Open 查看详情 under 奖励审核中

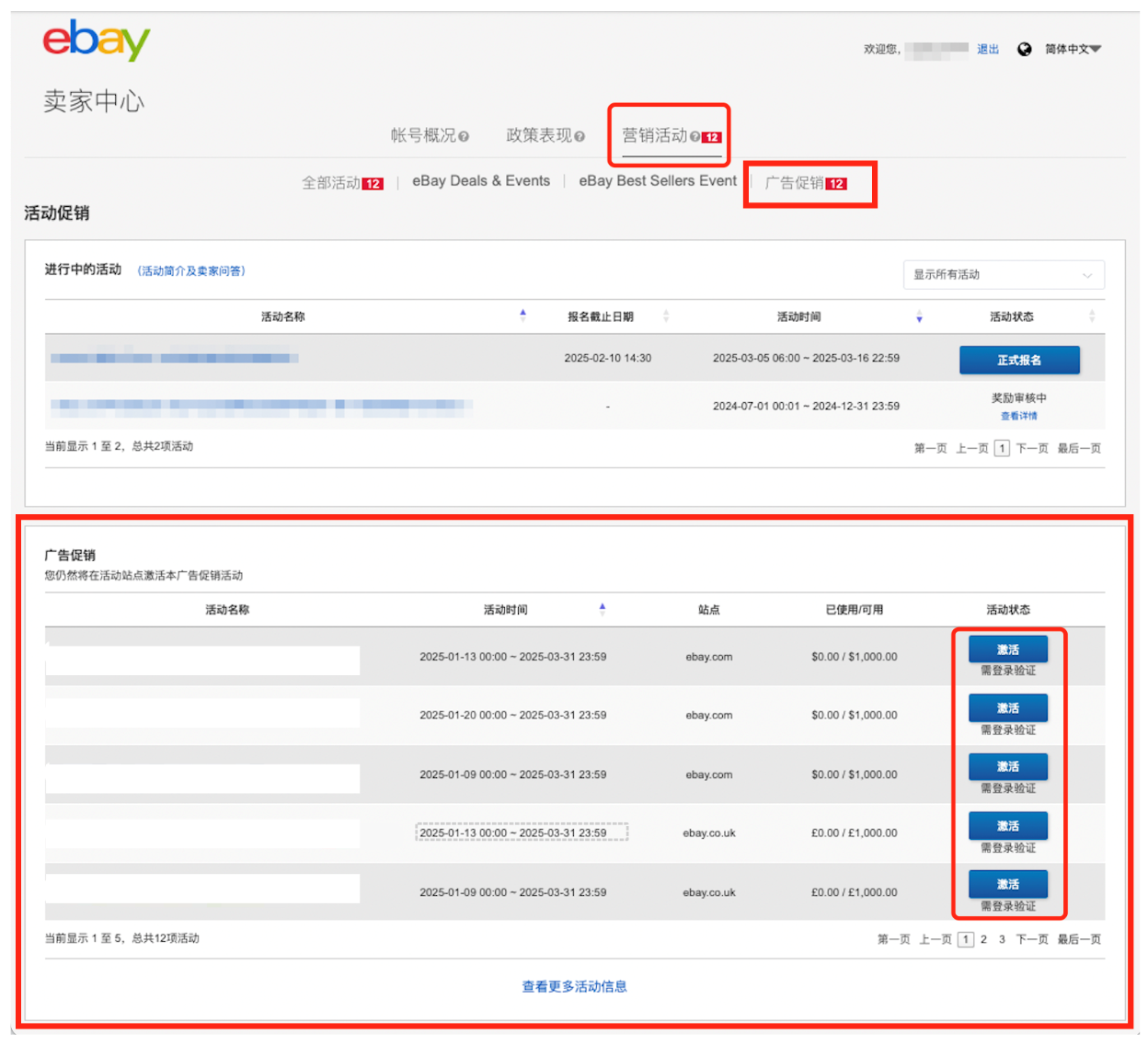(x=1018, y=417)
